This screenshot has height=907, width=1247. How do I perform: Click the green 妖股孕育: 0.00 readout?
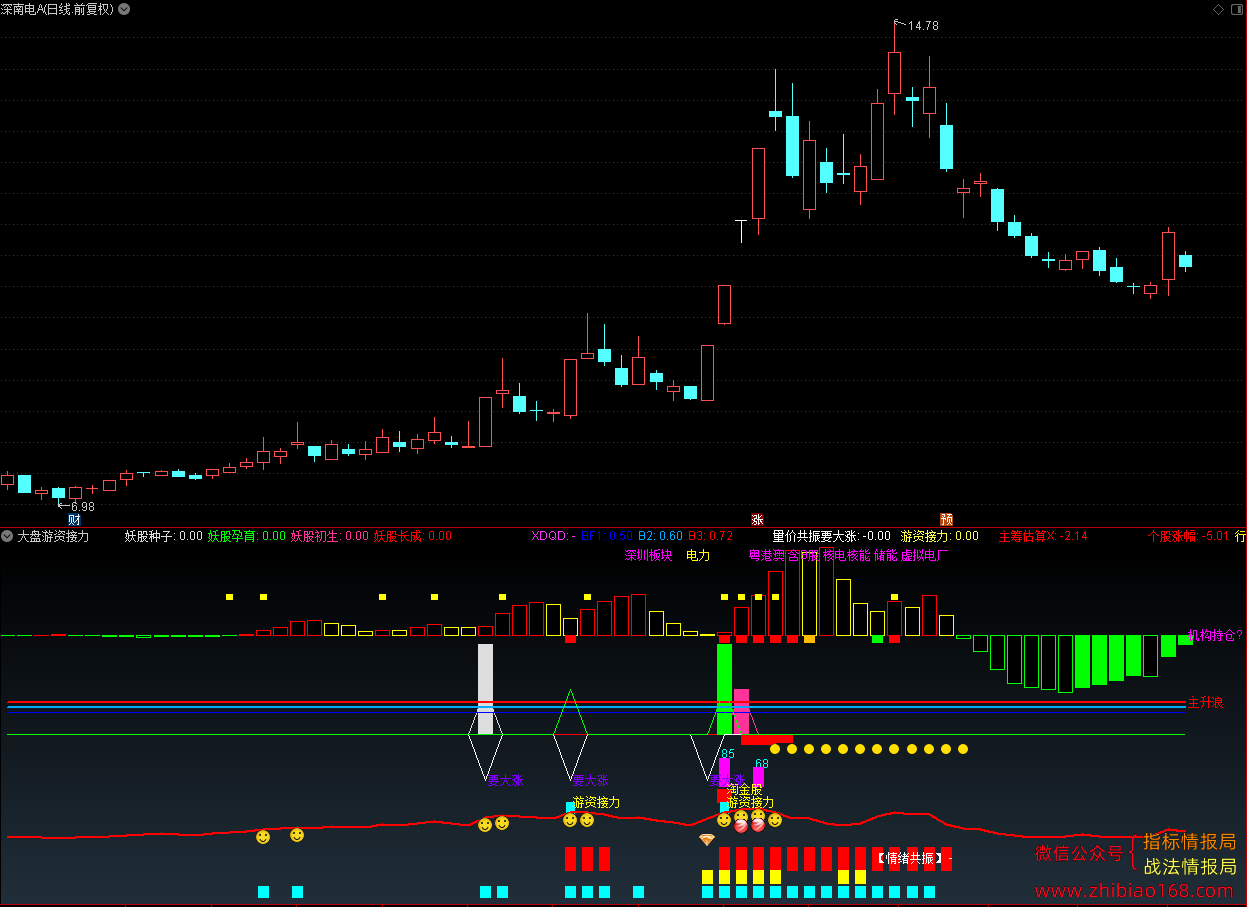click(x=247, y=536)
